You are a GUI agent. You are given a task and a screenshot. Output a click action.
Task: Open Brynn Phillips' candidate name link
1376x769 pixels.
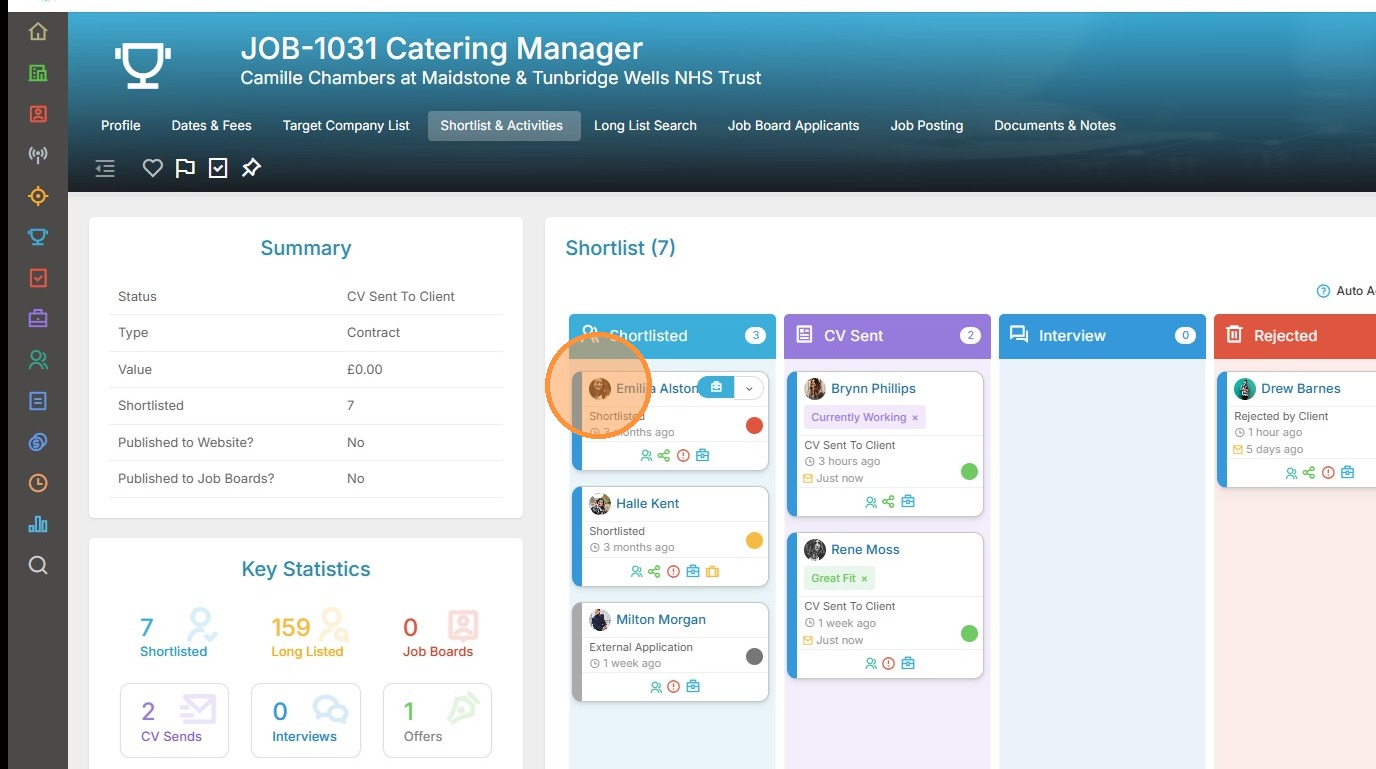pyautogui.click(x=873, y=389)
